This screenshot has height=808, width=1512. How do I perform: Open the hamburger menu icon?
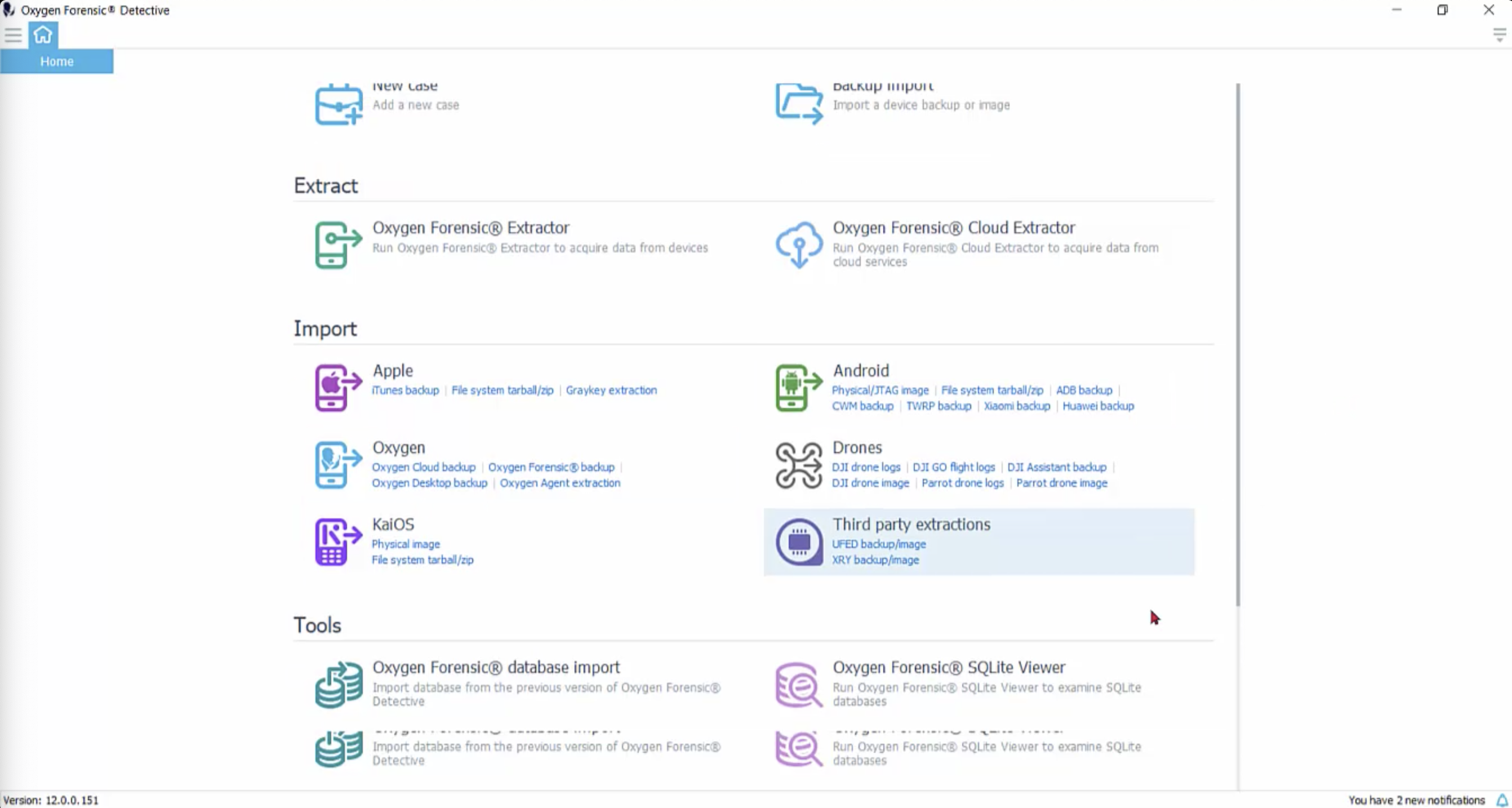tap(13, 35)
